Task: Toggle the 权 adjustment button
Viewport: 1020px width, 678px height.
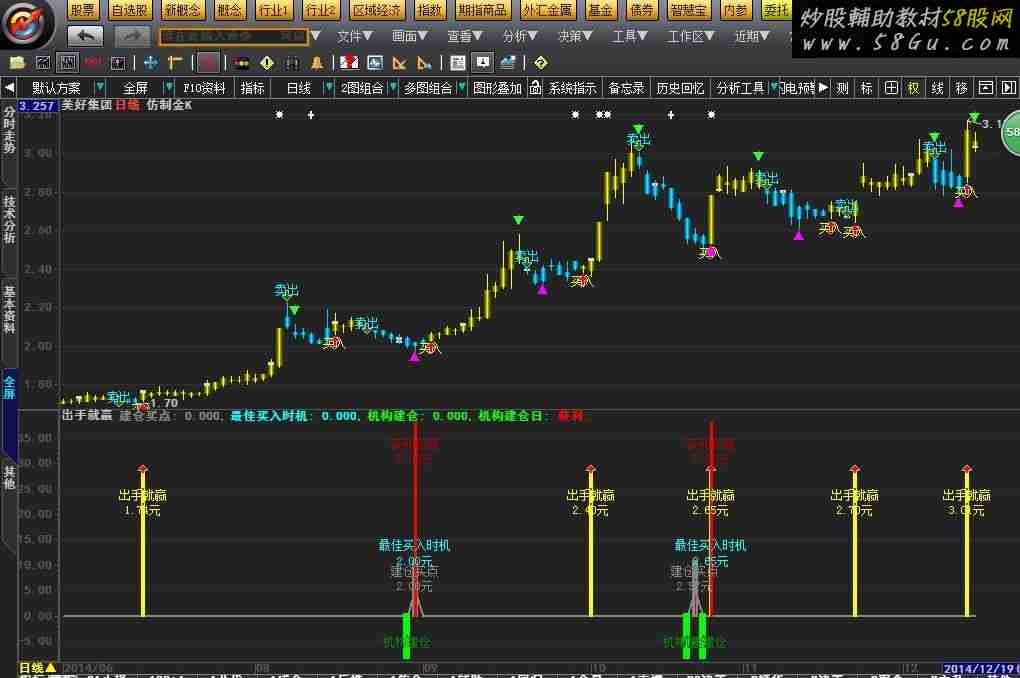Action: click(x=913, y=88)
